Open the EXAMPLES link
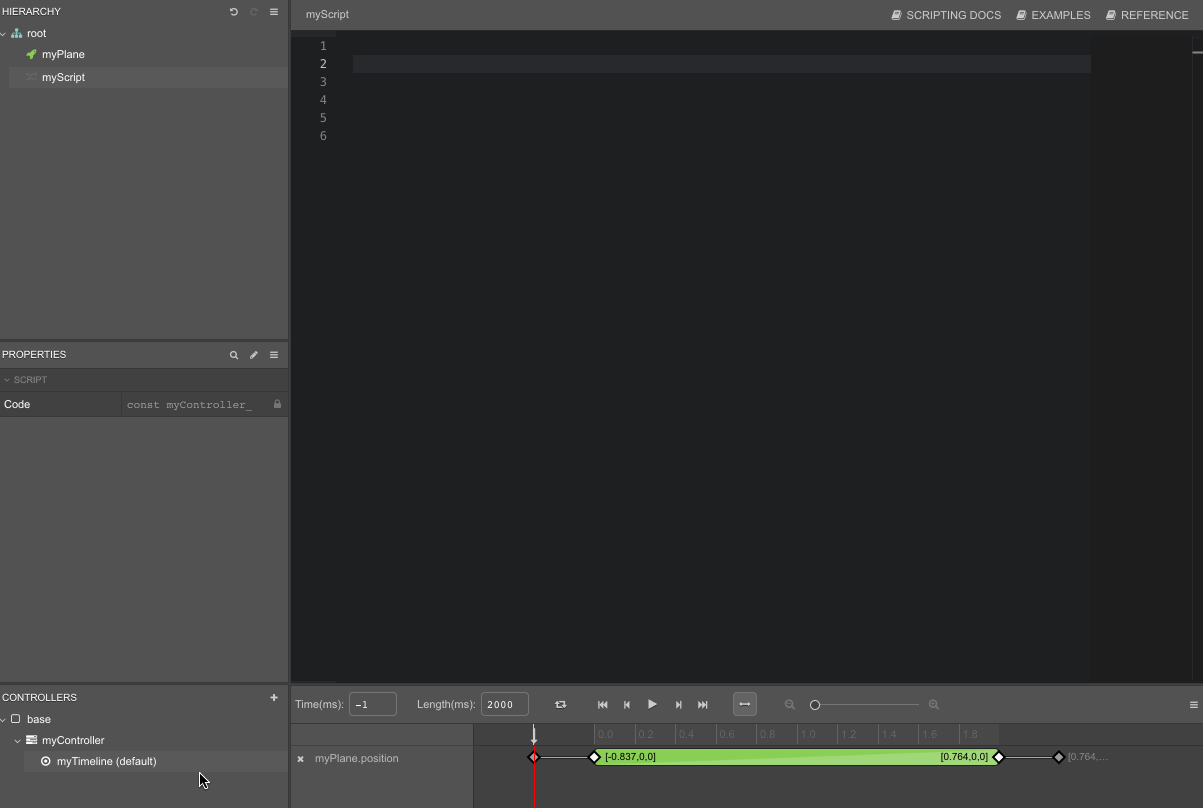The width and height of the screenshot is (1203, 808). 1053,15
